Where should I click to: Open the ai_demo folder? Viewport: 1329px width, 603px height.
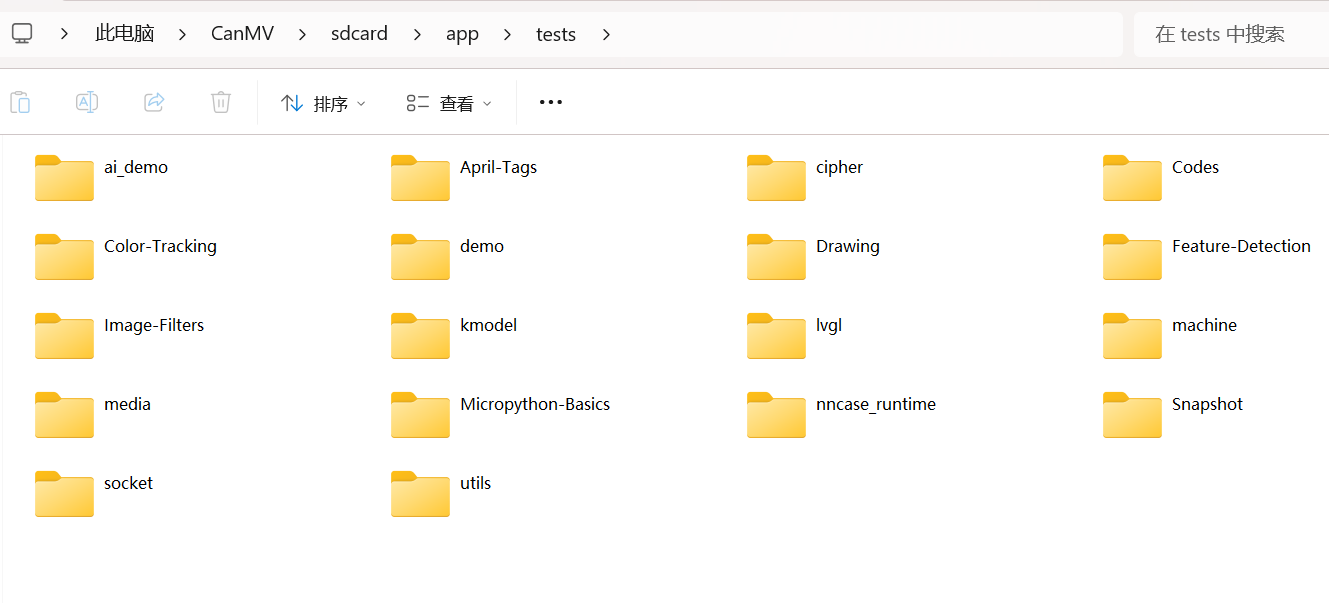[65, 178]
